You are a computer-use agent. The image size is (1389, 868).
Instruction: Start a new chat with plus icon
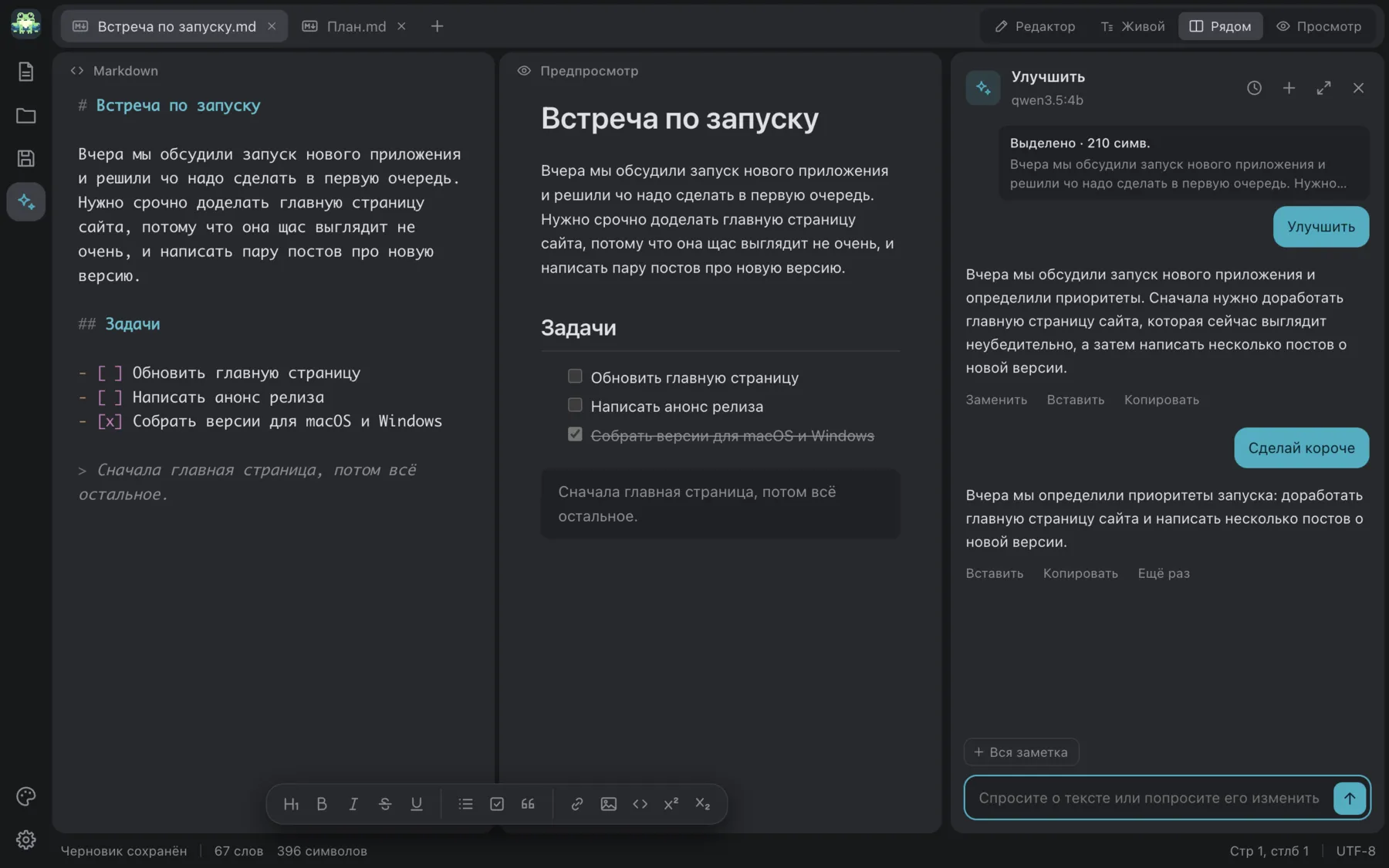coord(1289,88)
